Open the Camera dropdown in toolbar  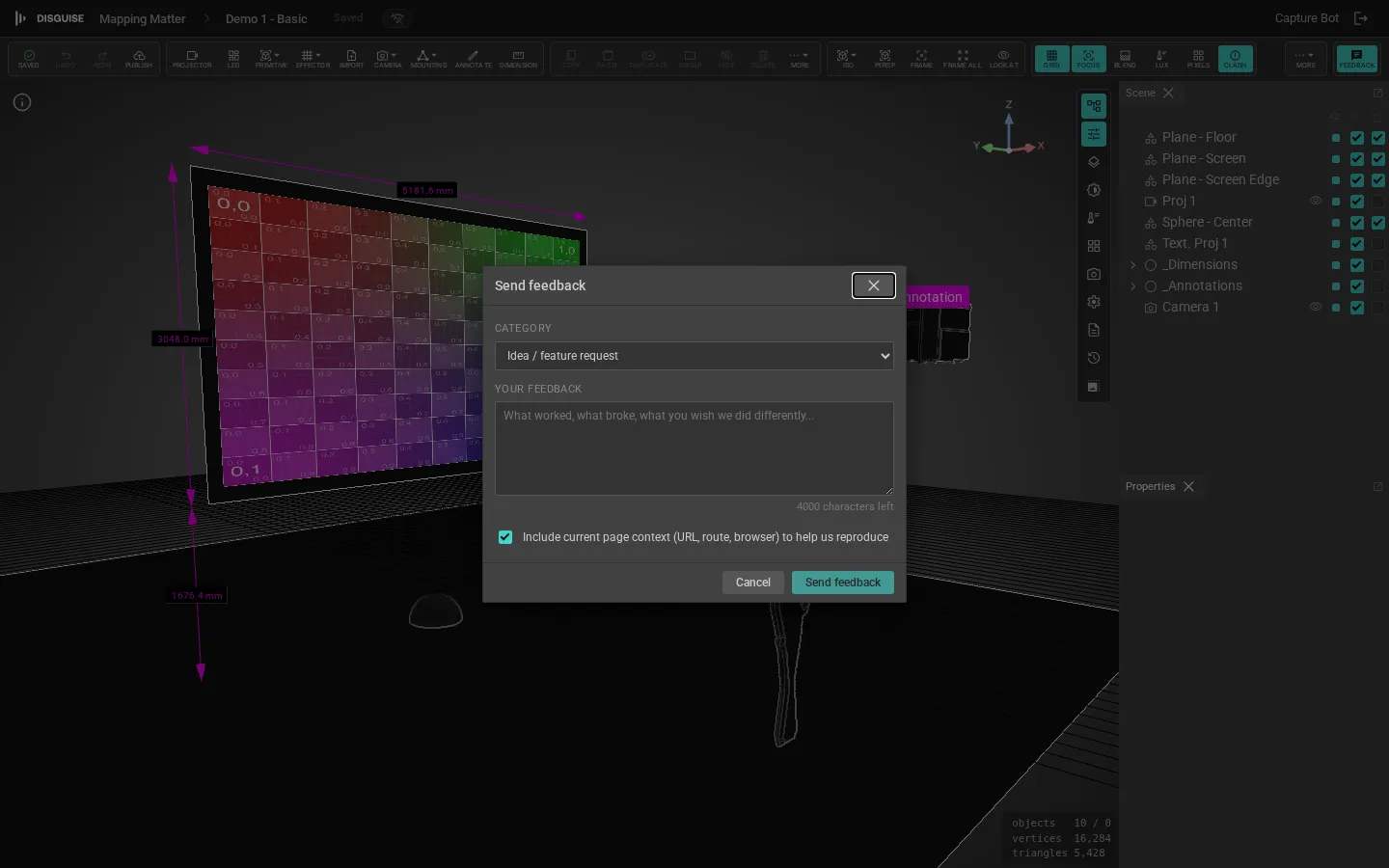(388, 59)
